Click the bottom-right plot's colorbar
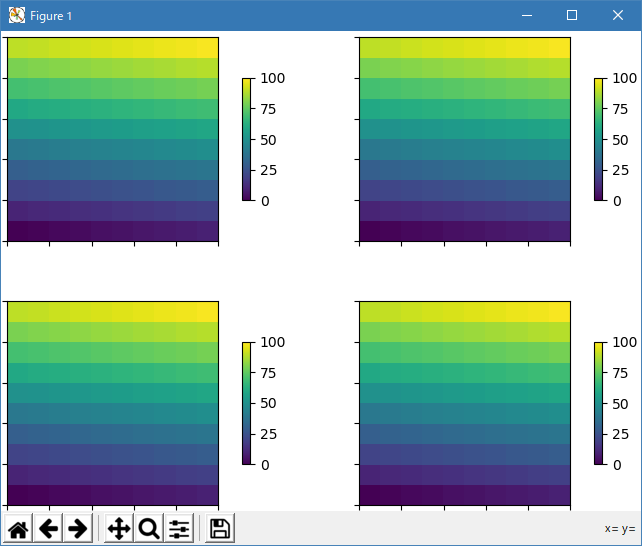642x546 pixels. [598, 403]
